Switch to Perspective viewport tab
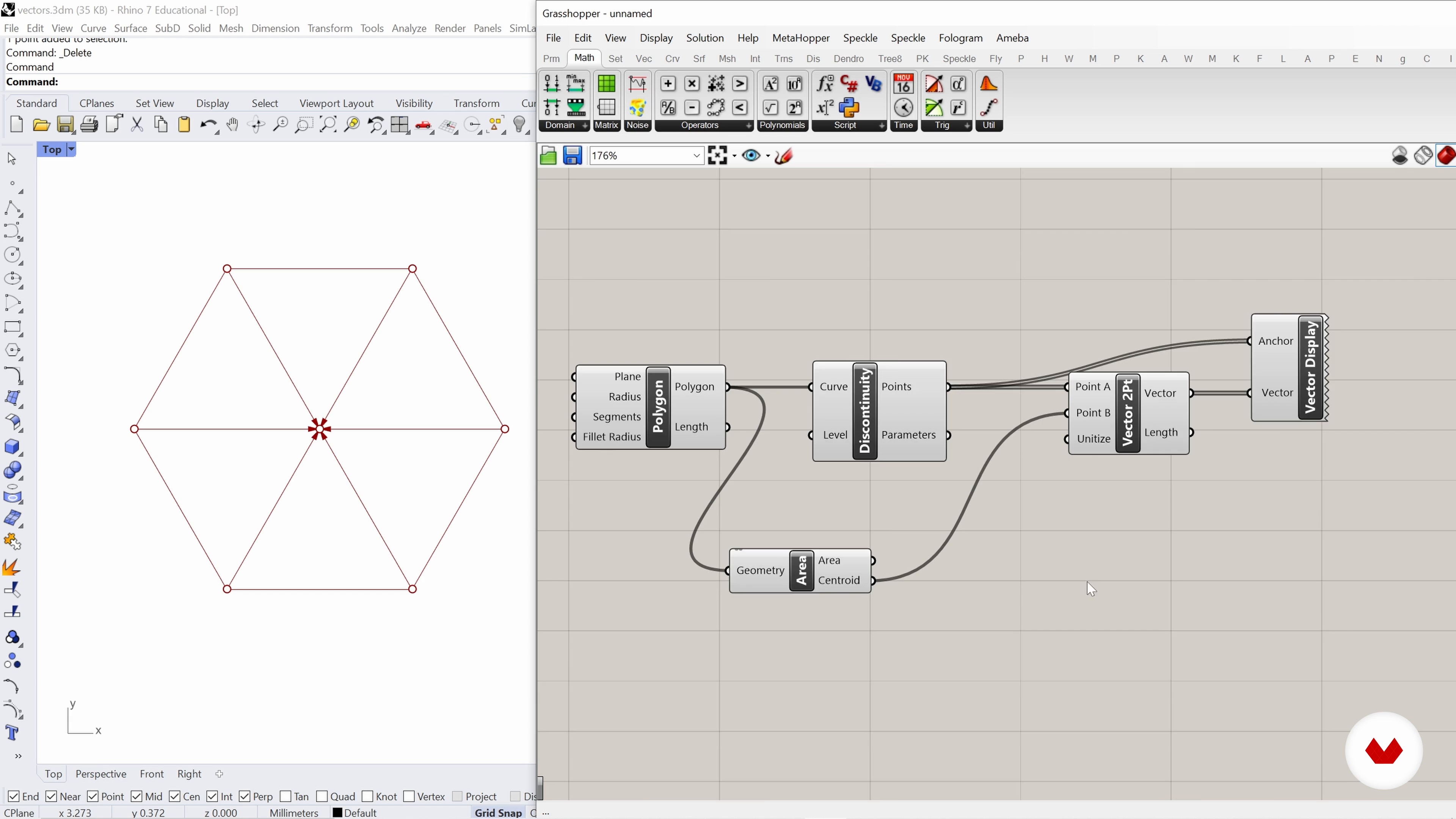Image resolution: width=1456 pixels, height=819 pixels. 100,774
